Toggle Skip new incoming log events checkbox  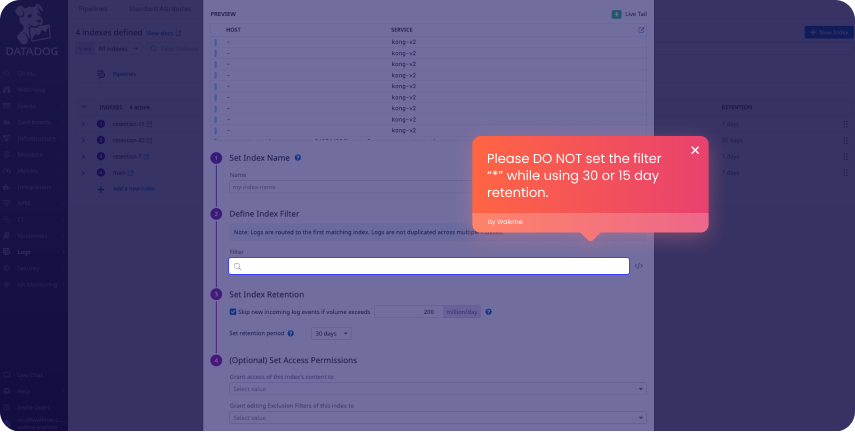pos(233,312)
